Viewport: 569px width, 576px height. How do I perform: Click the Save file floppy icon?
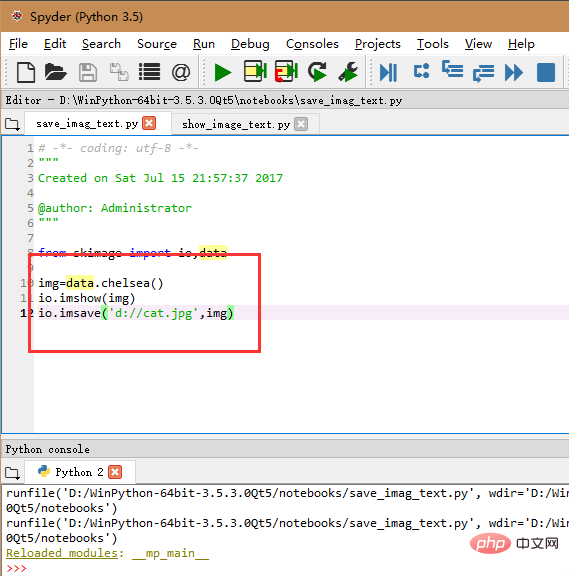click(x=88, y=72)
